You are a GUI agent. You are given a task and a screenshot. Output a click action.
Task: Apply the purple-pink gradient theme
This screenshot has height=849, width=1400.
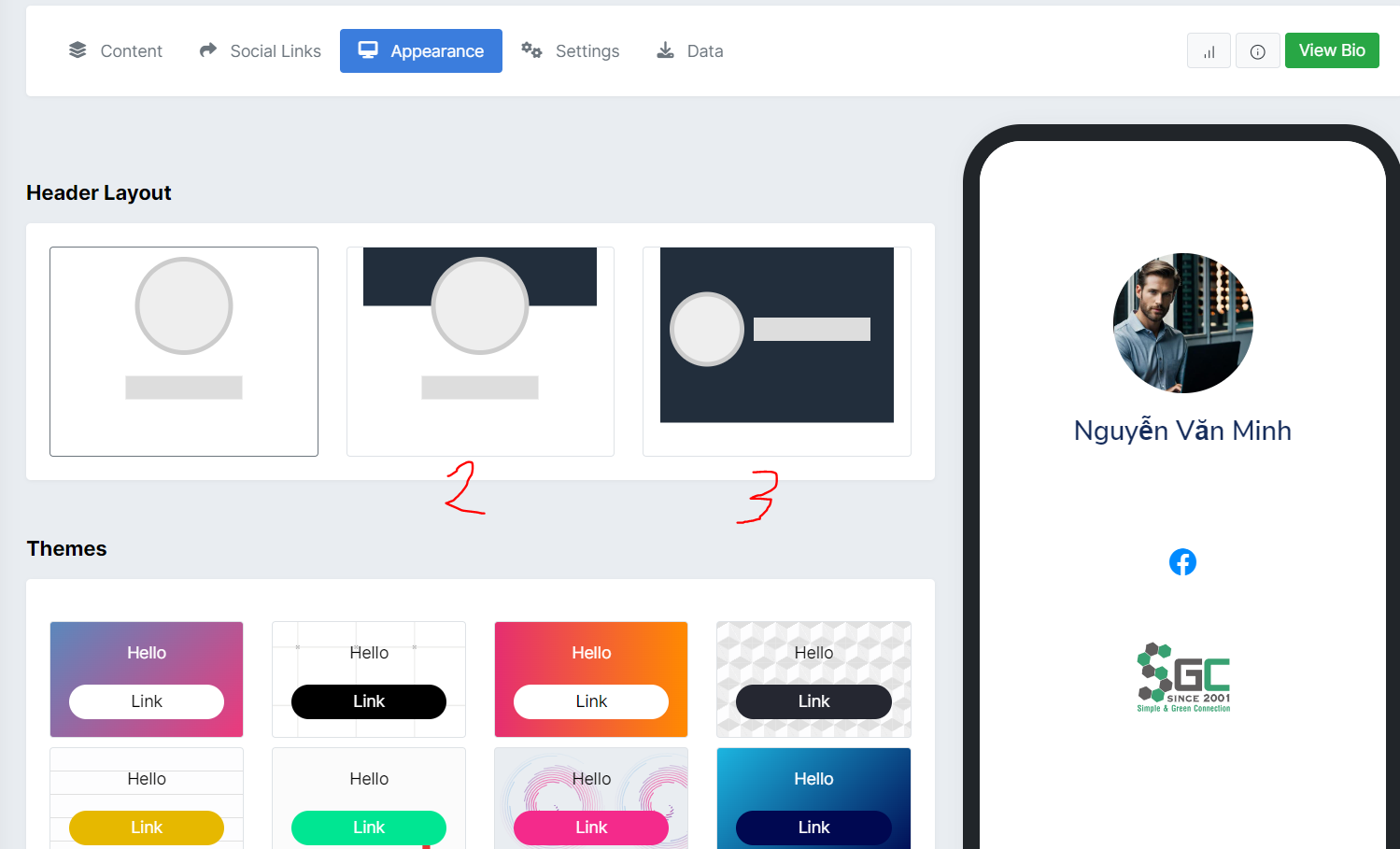coord(147,679)
